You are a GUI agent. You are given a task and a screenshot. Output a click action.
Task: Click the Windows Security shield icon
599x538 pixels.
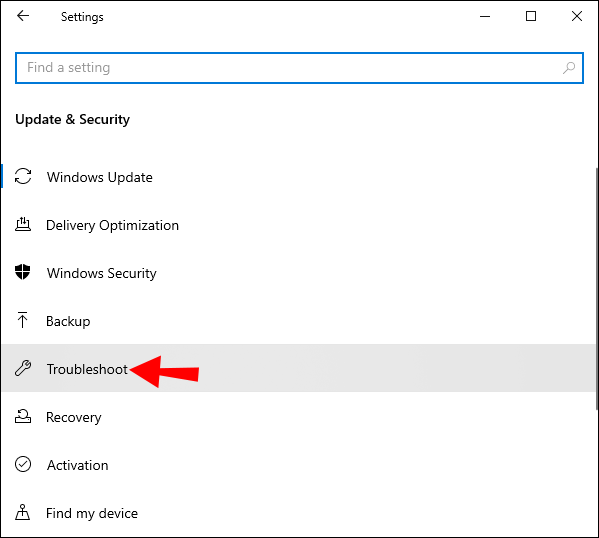tap(23, 272)
